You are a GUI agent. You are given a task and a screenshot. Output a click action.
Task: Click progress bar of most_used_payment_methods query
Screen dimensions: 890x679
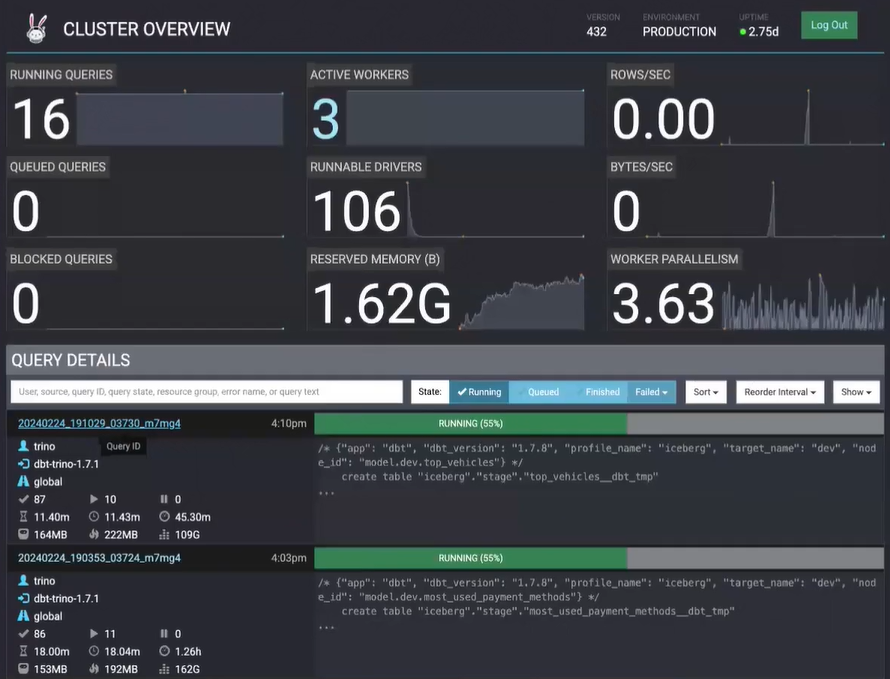coord(598,558)
